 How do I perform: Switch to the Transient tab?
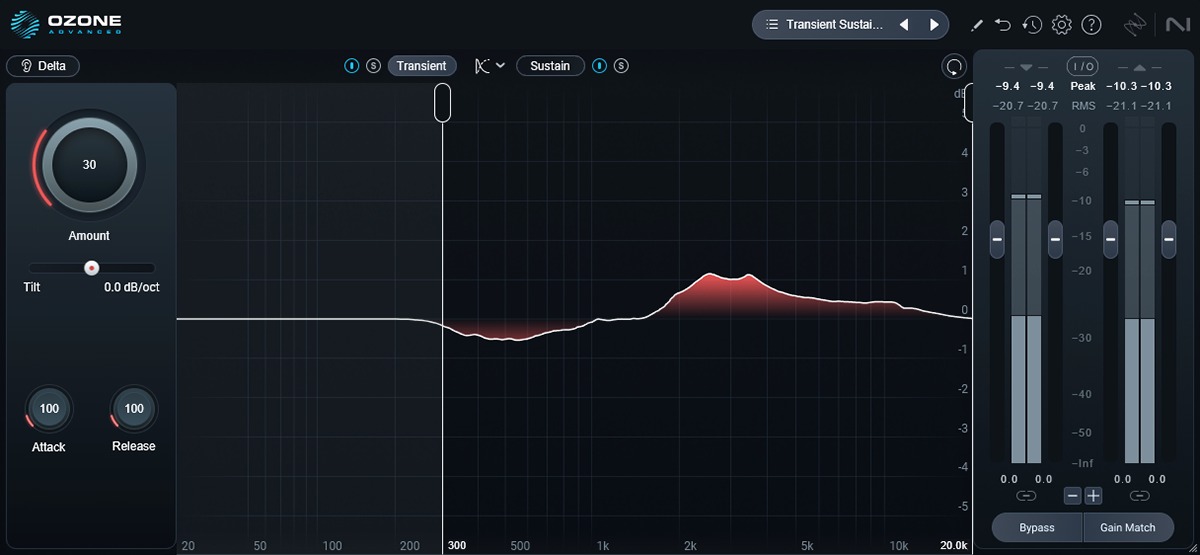click(422, 66)
